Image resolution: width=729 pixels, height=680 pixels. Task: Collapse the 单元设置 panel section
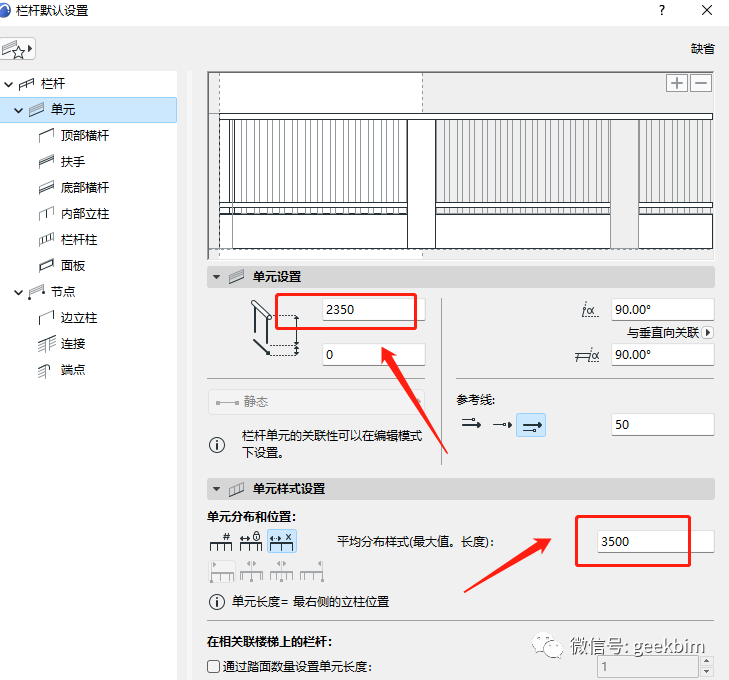pyautogui.click(x=216, y=276)
